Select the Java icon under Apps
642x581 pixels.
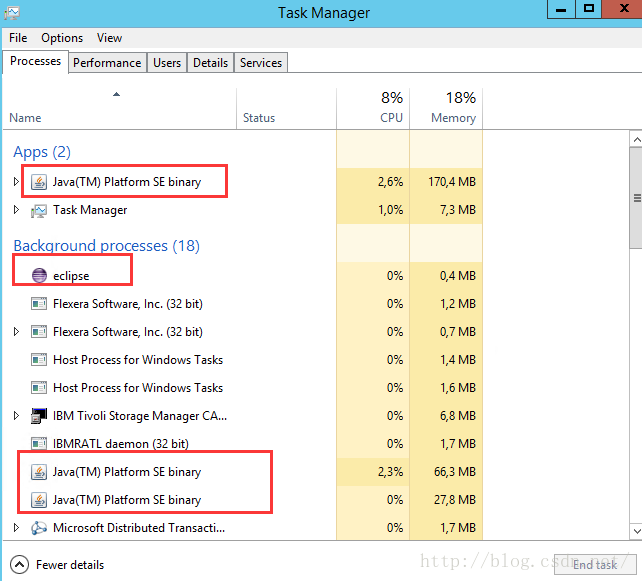click(39, 182)
